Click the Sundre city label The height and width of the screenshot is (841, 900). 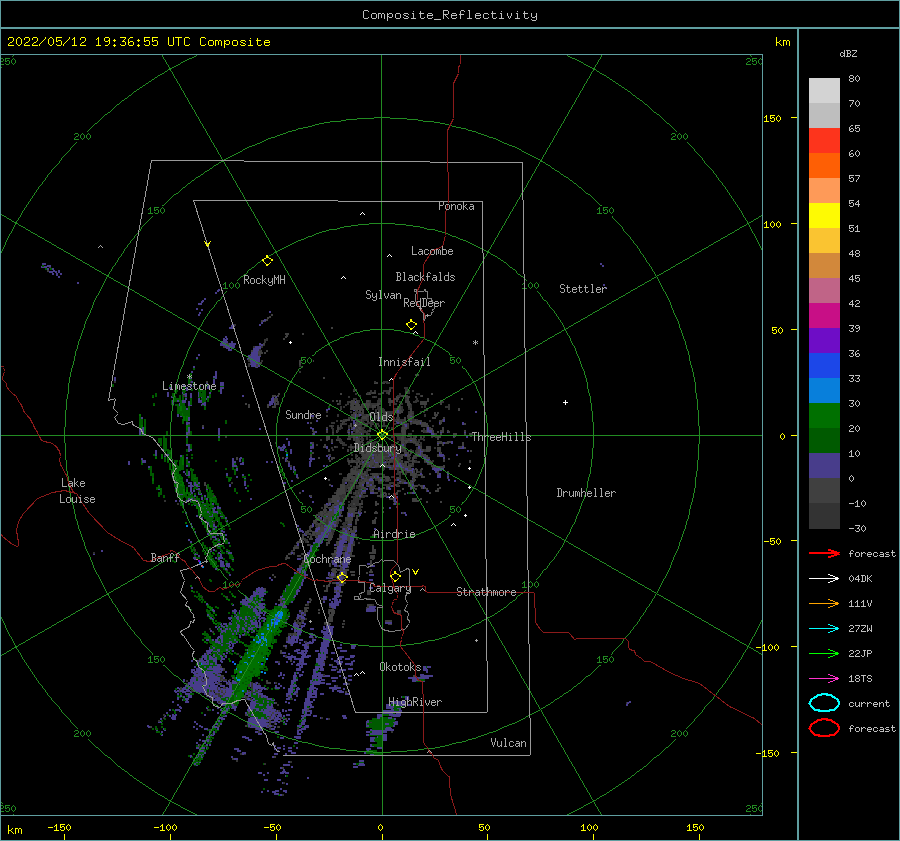coord(303,414)
